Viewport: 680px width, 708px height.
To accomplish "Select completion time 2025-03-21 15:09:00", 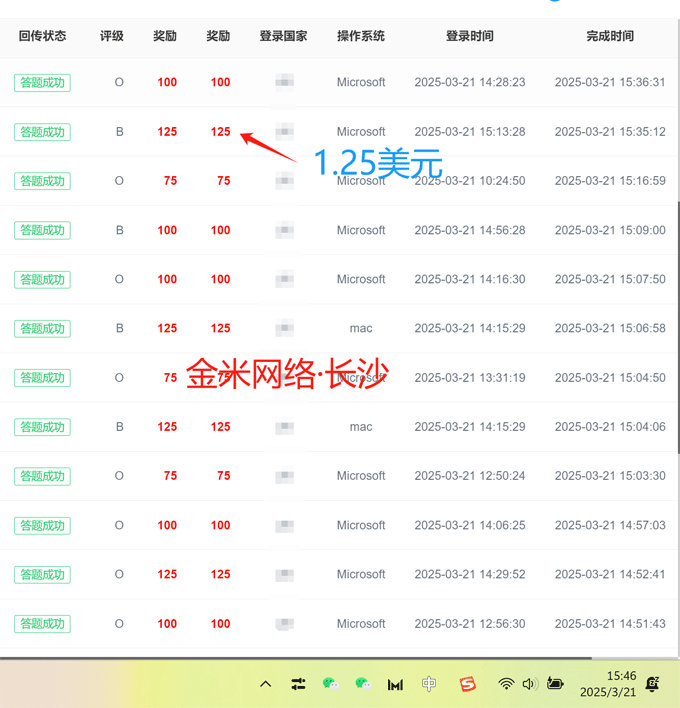I will click(x=610, y=230).
